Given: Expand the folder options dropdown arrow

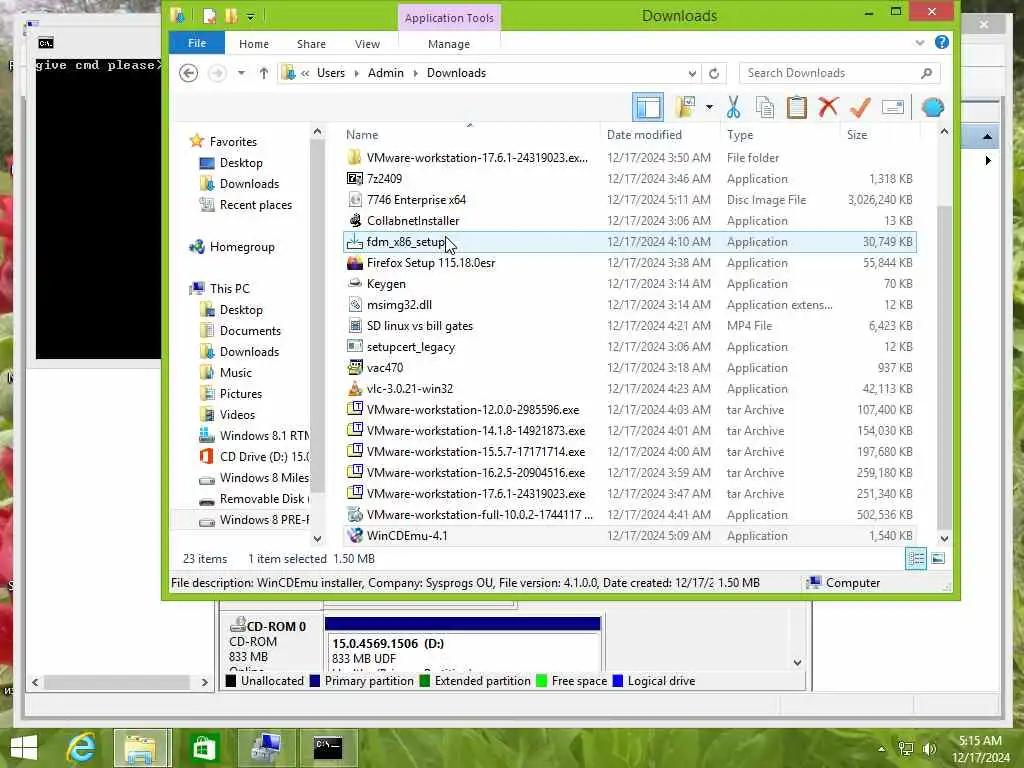Looking at the screenshot, I should (709, 107).
